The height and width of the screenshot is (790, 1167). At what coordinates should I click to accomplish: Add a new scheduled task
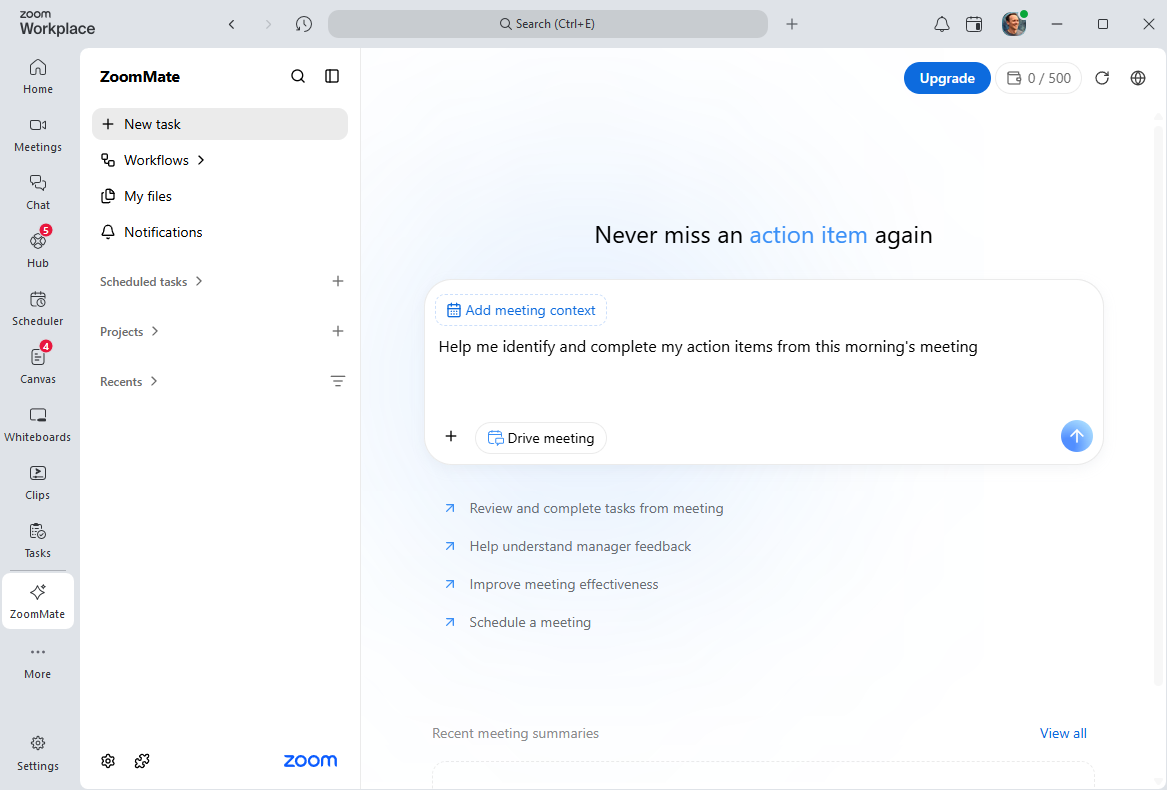coord(338,281)
